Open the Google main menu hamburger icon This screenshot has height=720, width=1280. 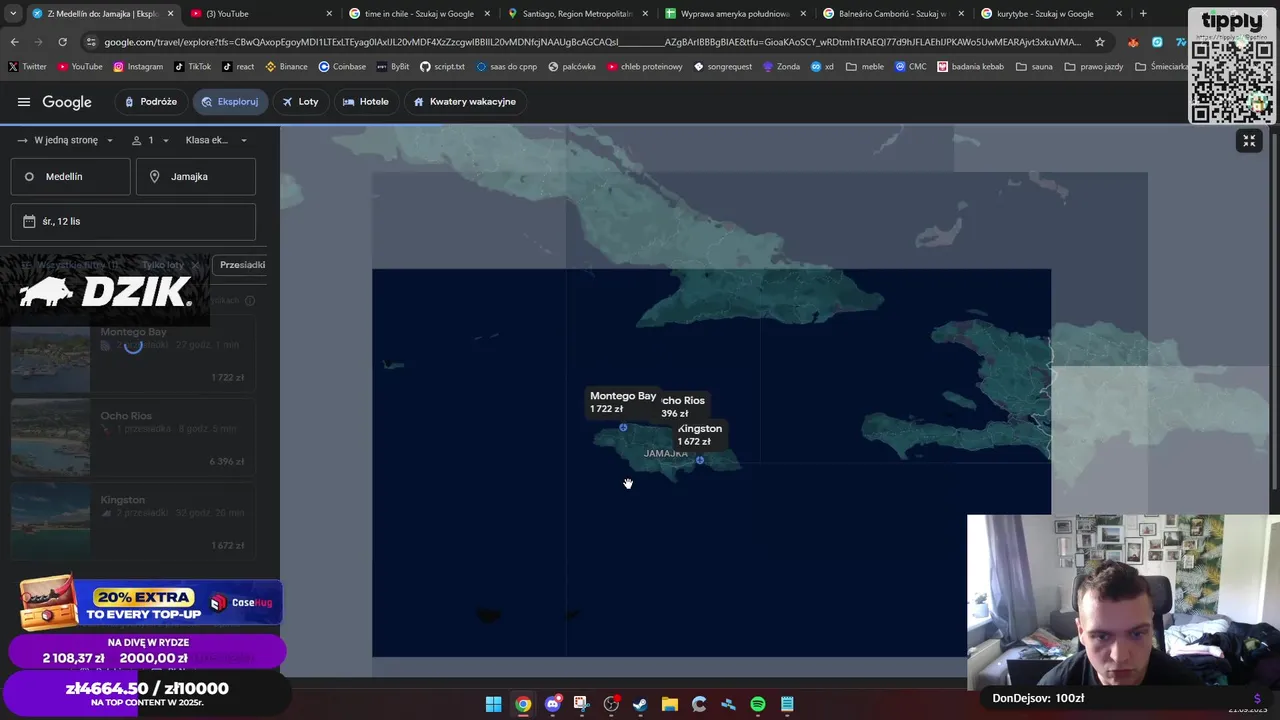[24, 102]
